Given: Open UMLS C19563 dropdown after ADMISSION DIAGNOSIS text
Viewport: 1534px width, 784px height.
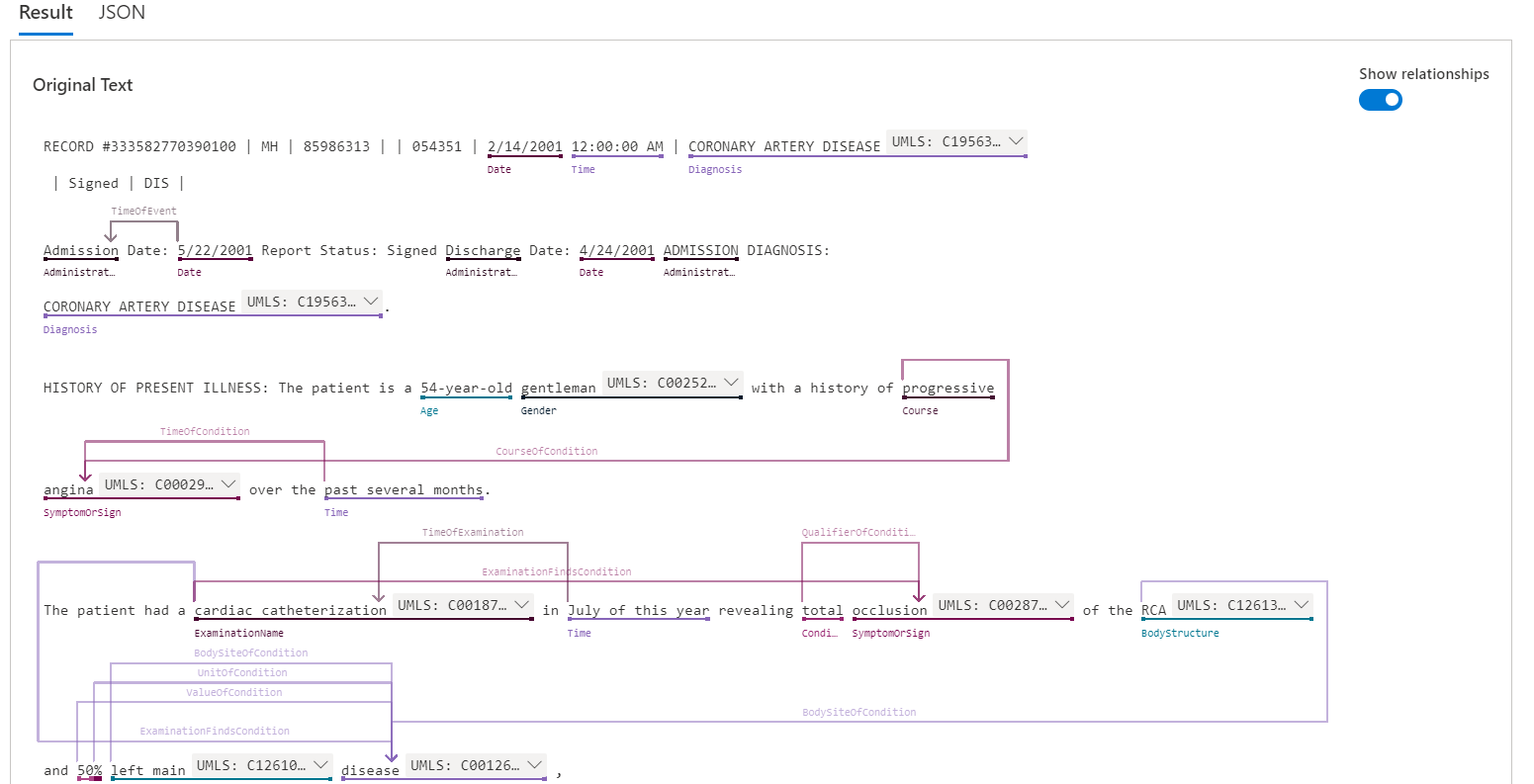Looking at the screenshot, I should click(x=312, y=302).
